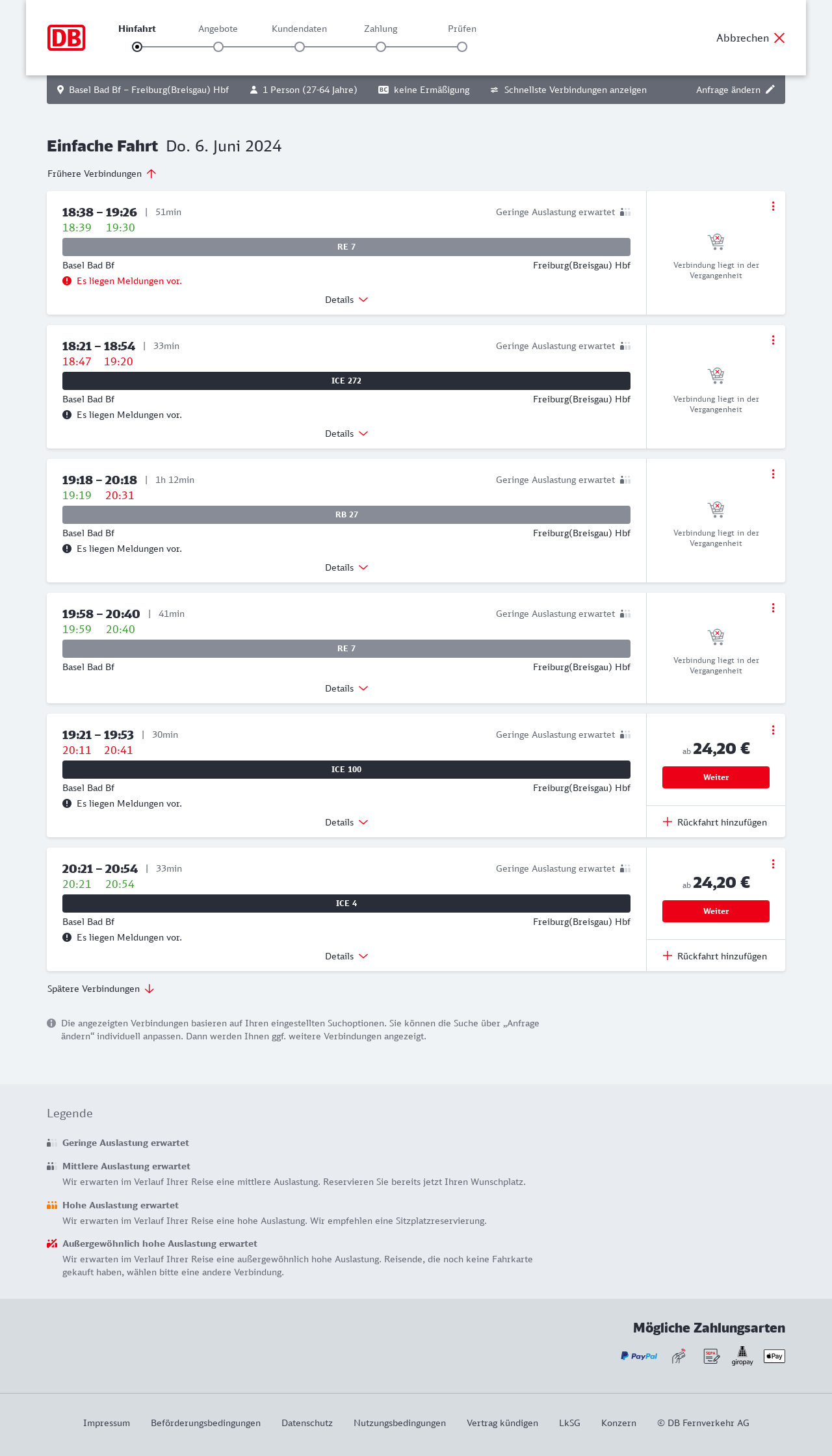Expand Details for the RB 27 connection
The width and height of the screenshot is (832, 1456).
tap(346, 567)
